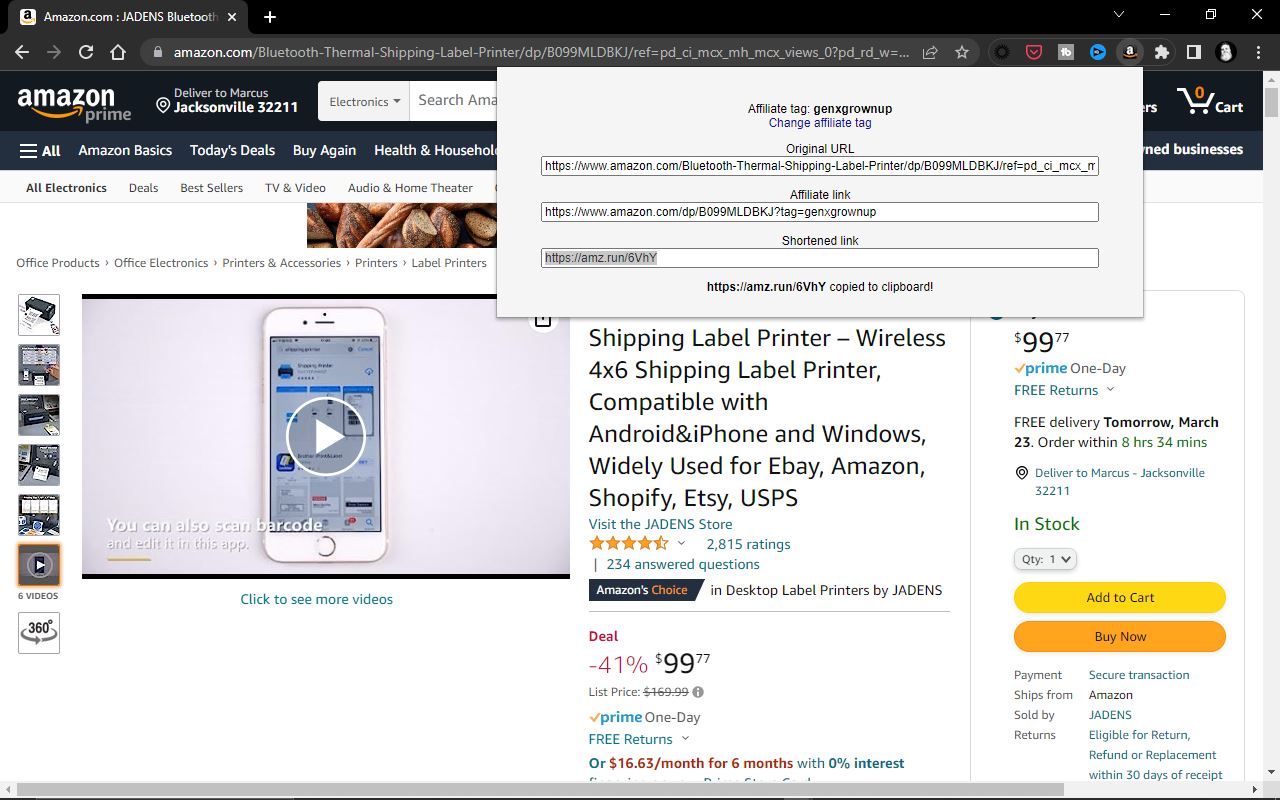This screenshot has height=800, width=1280.
Task: Open the Qty quantity dropdown
Action: click(1045, 559)
